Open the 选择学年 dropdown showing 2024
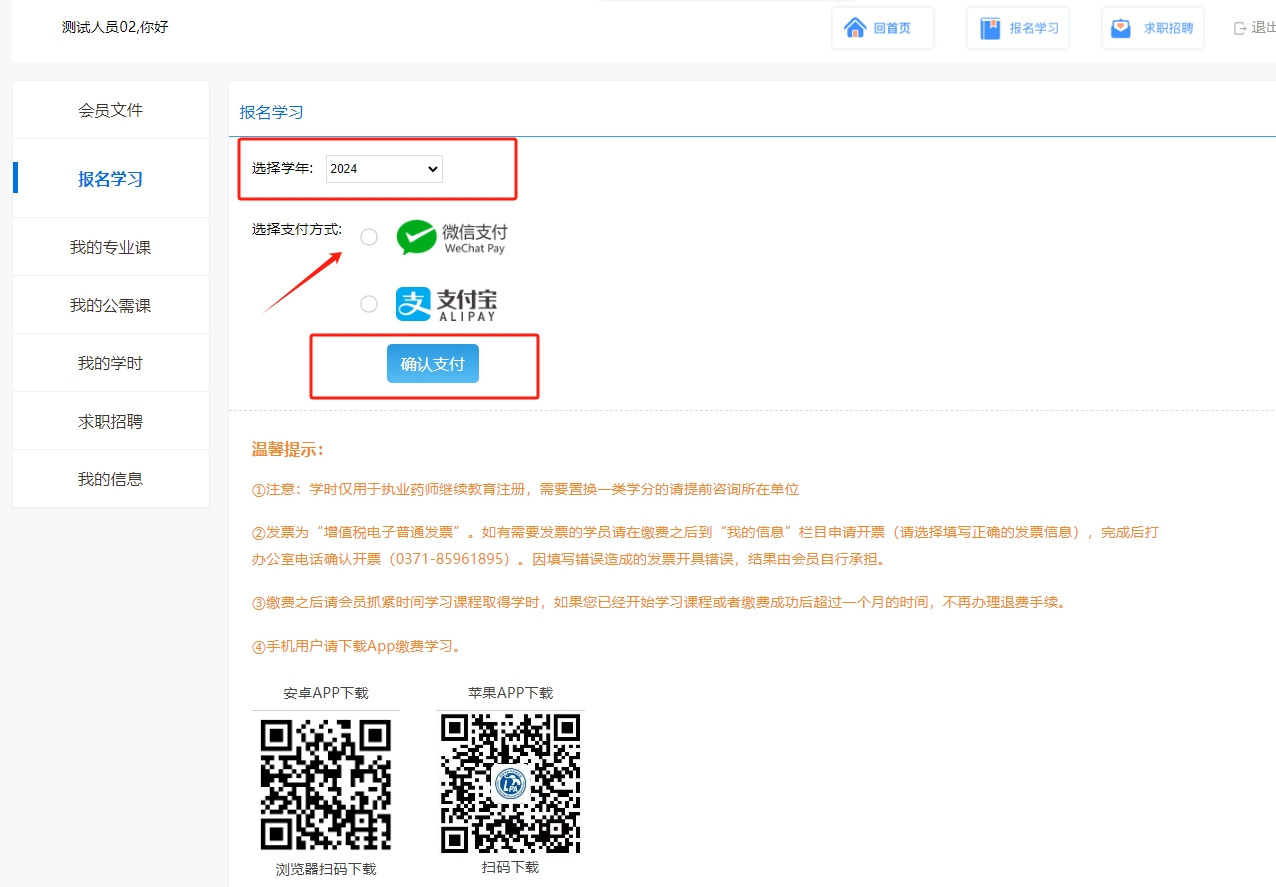This screenshot has width=1276, height=887. pos(384,169)
